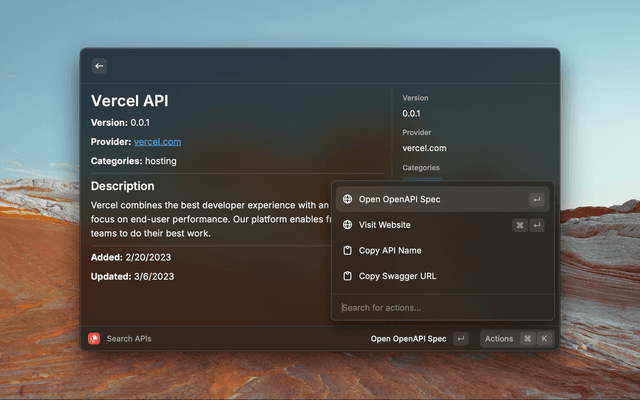Viewport: 640px width, 400px height.
Task: Click K key badge next to Actions
Action: pyautogui.click(x=545, y=339)
